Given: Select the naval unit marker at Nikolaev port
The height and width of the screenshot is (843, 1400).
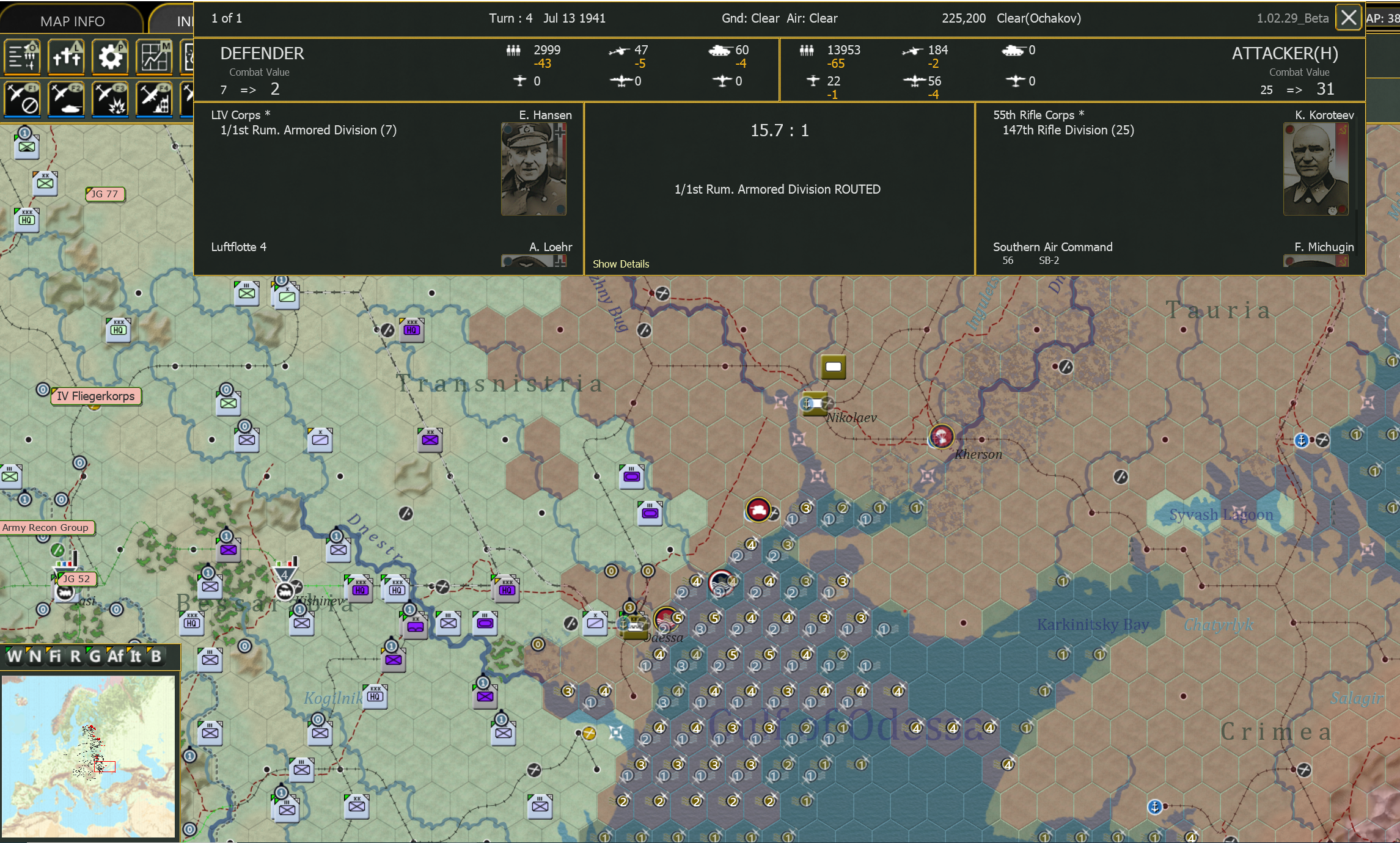Looking at the screenshot, I should click(807, 403).
